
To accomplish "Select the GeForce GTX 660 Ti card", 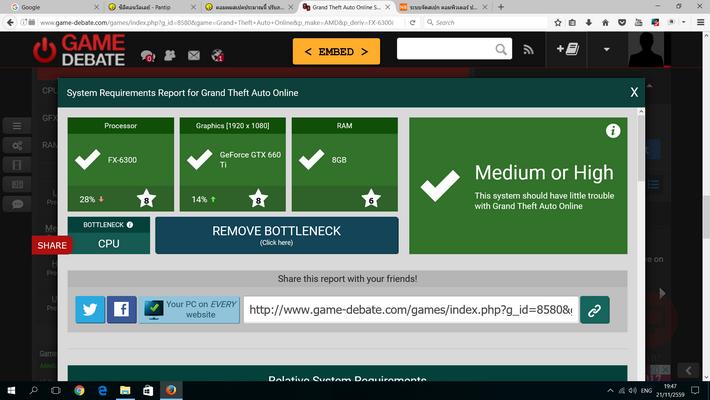I will coord(233,164).
